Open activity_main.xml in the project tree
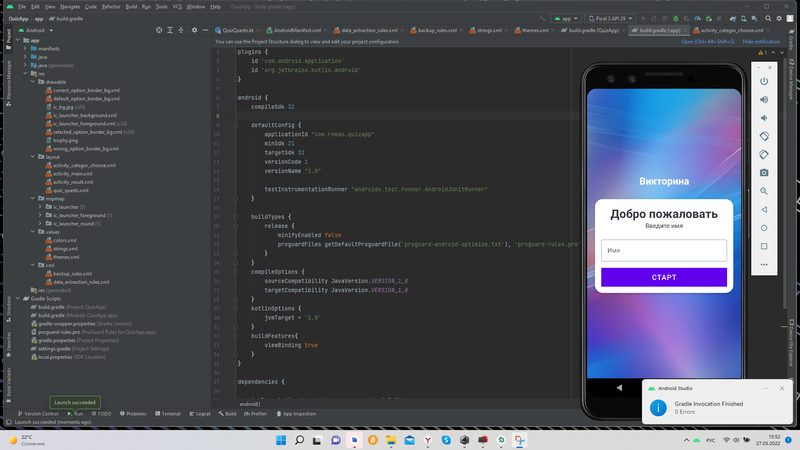This screenshot has width=800, height=450. point(73,174)
